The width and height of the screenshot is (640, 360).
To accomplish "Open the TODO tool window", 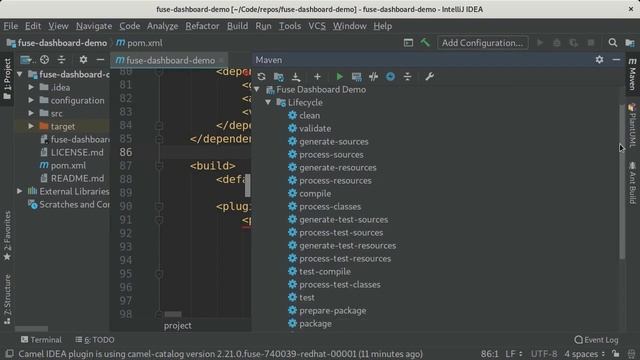I will (95, 340).
